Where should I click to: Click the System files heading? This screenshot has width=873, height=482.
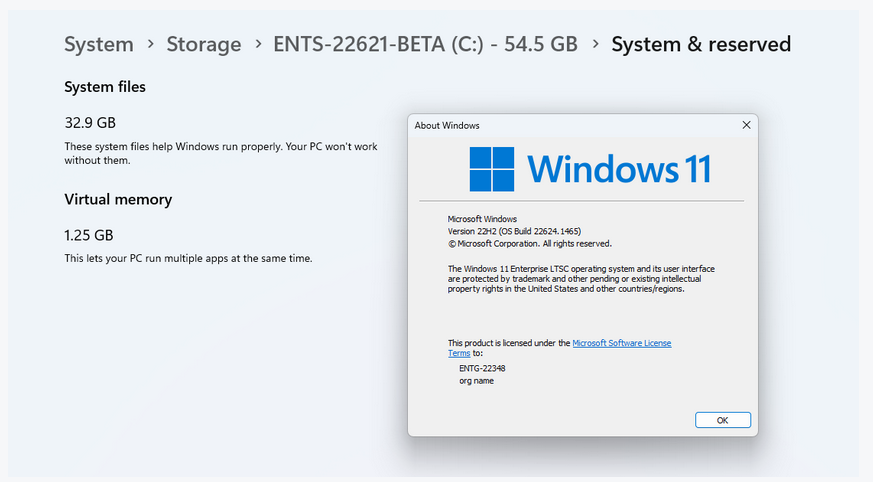point(105,87)
